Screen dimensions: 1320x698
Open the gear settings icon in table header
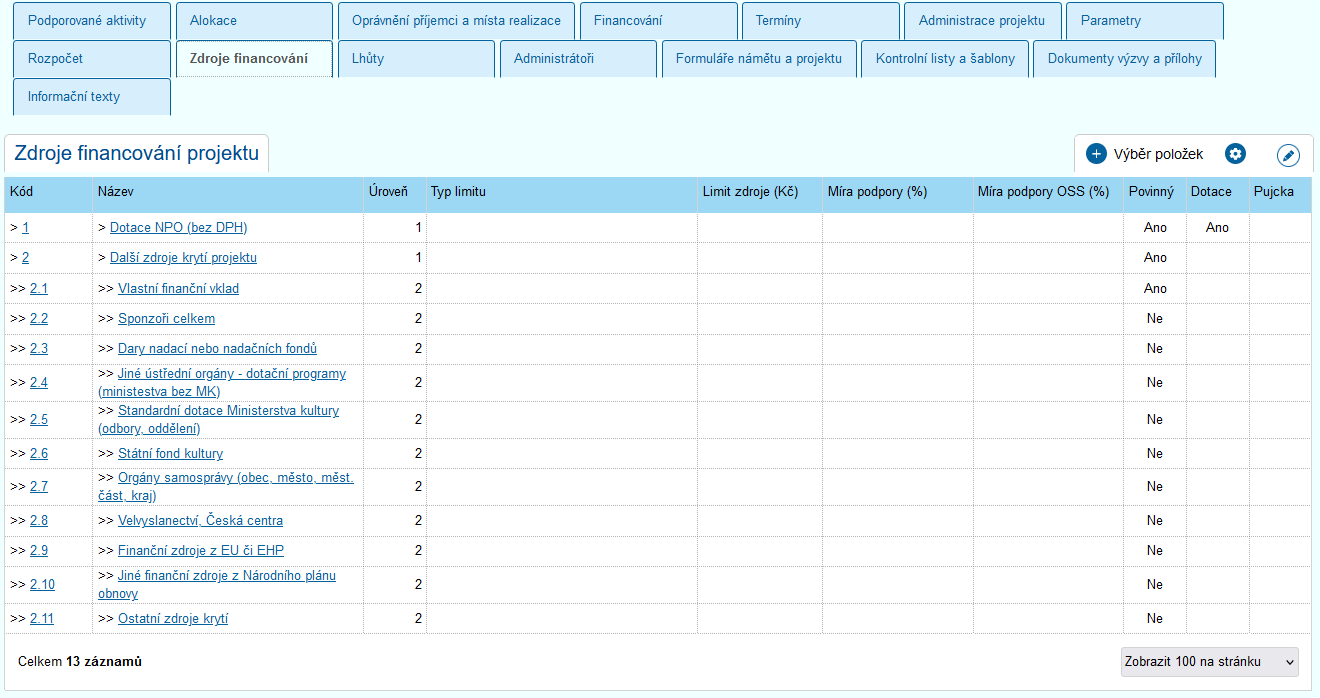tap(1236, 154)
